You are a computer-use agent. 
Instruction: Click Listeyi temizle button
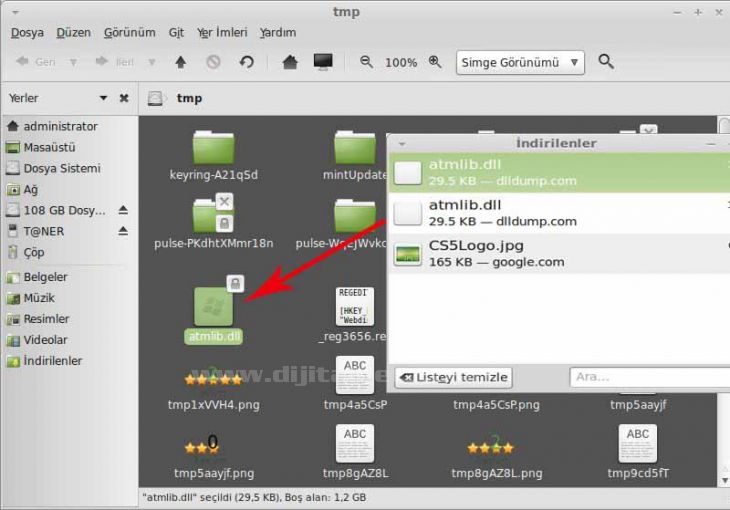[x=454, y=377]
